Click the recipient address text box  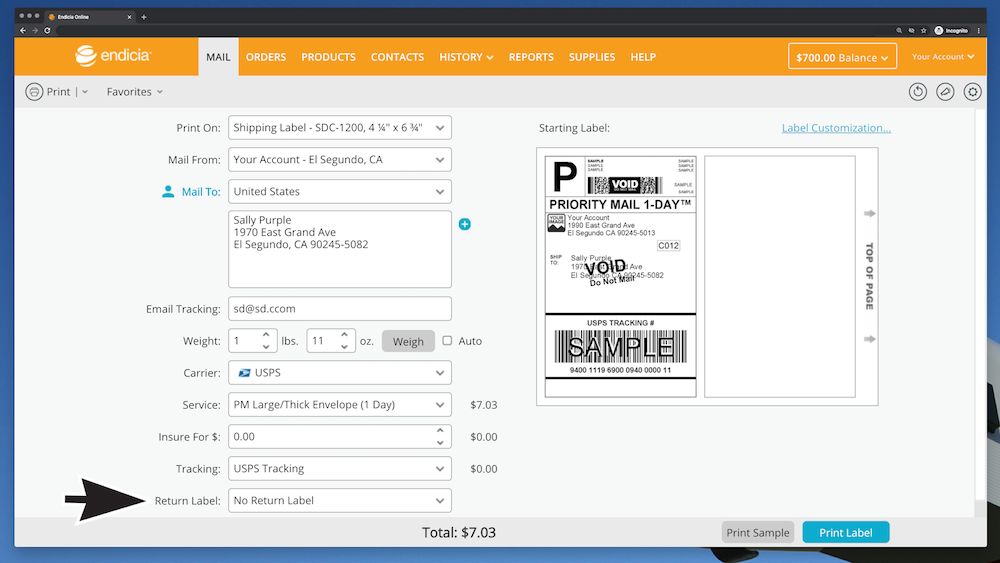pos(340,249)
